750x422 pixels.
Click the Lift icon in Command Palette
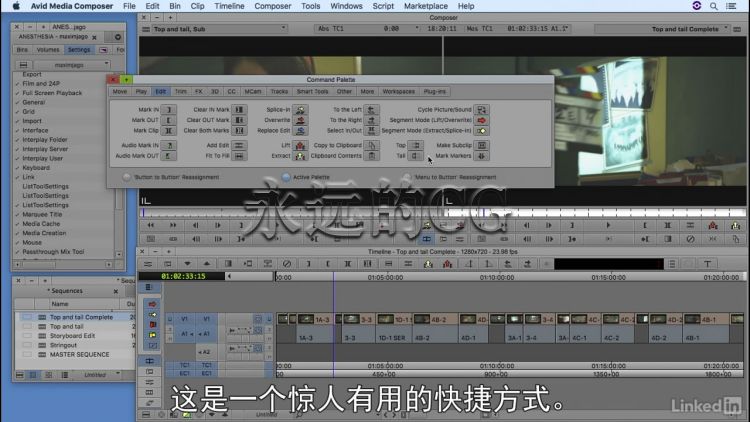[300, 145]
